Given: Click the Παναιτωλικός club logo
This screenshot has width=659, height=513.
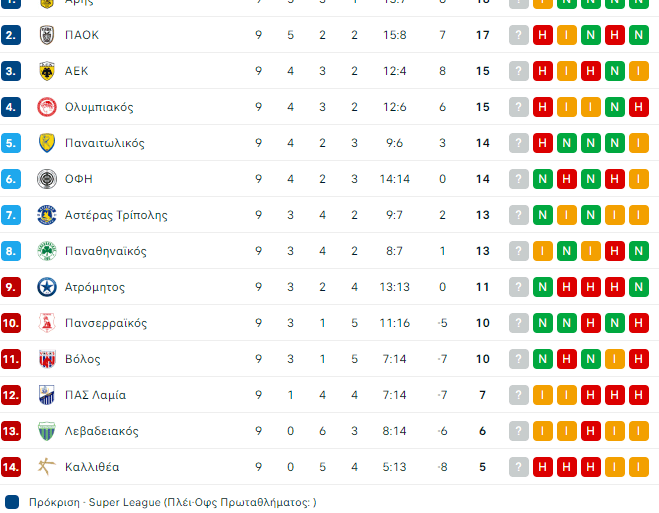Looking at the screenshot, I should click(x=46, y=143).
